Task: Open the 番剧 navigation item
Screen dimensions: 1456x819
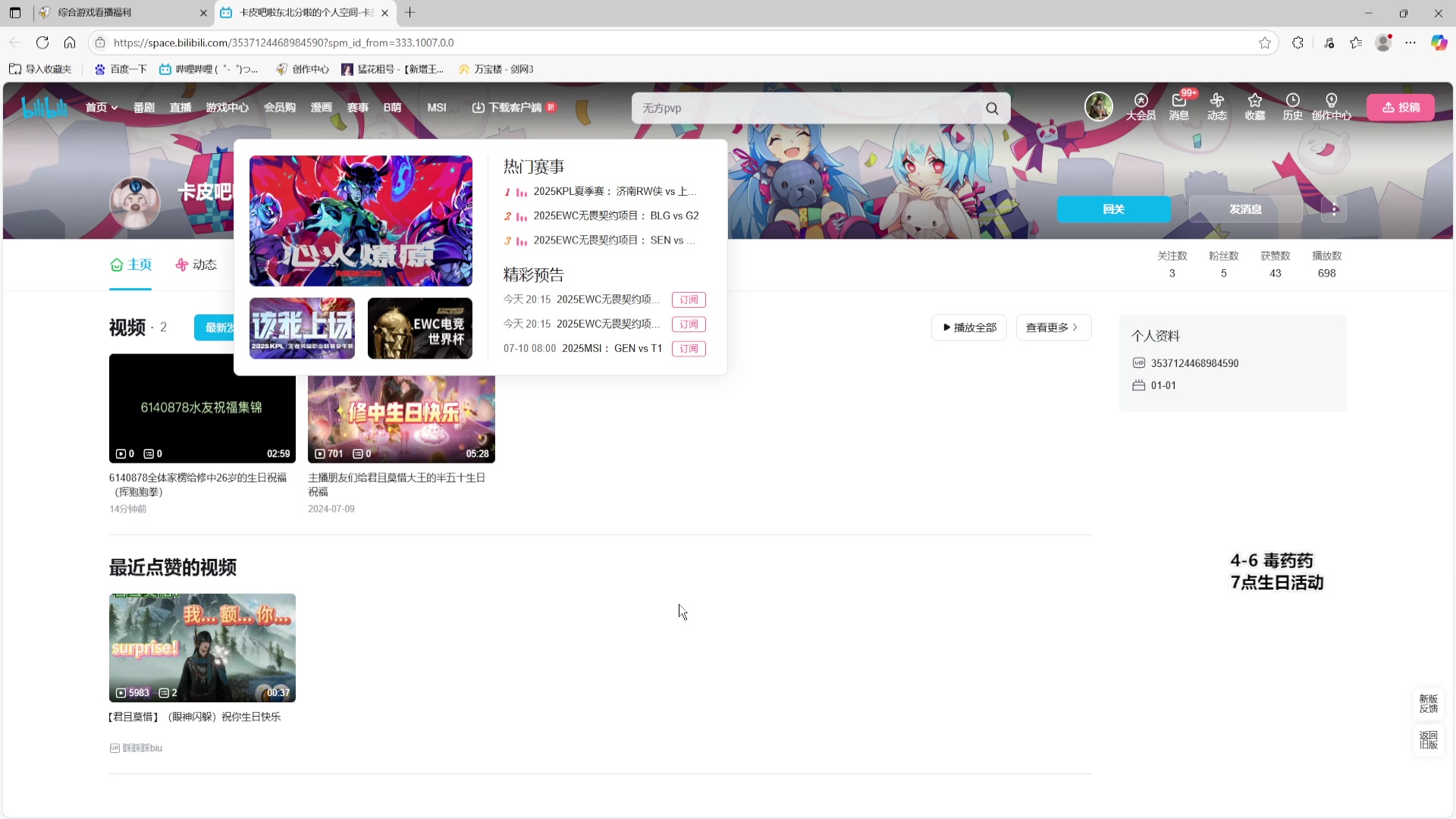Action: coord(144,108)
